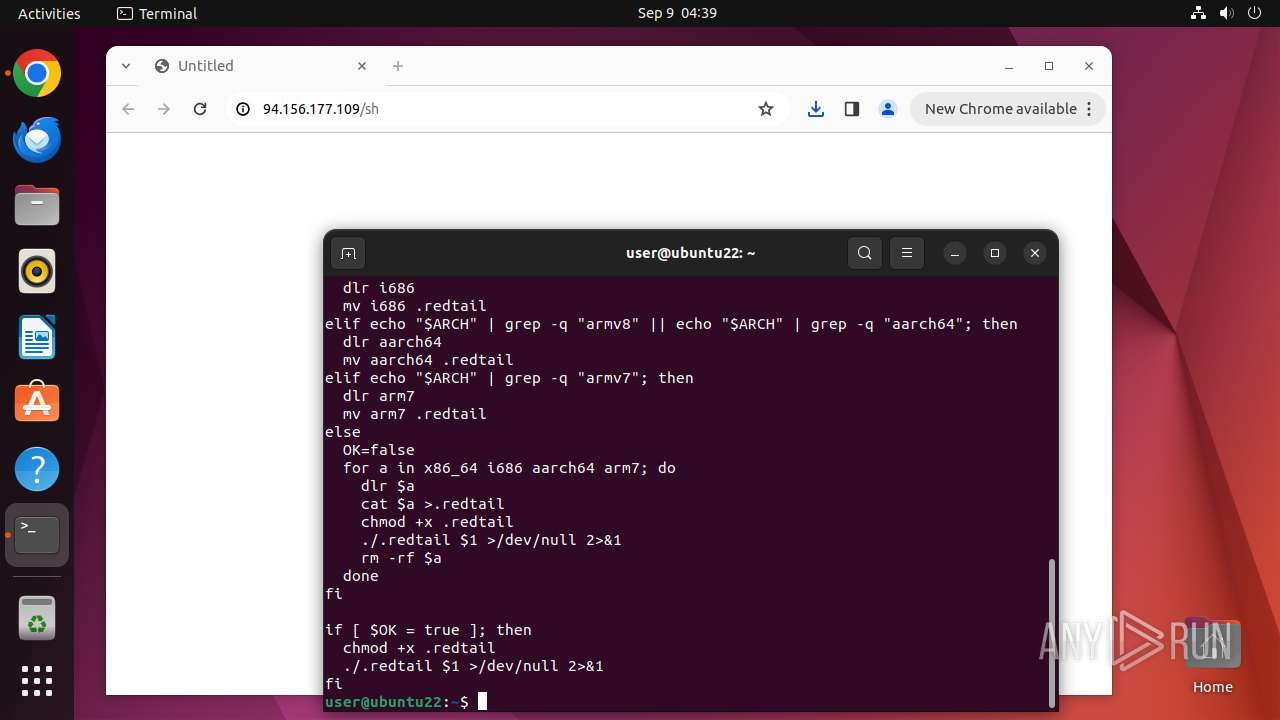Open the Home folder desktop icon
1280x720 pixels.
pos(1212,657)
